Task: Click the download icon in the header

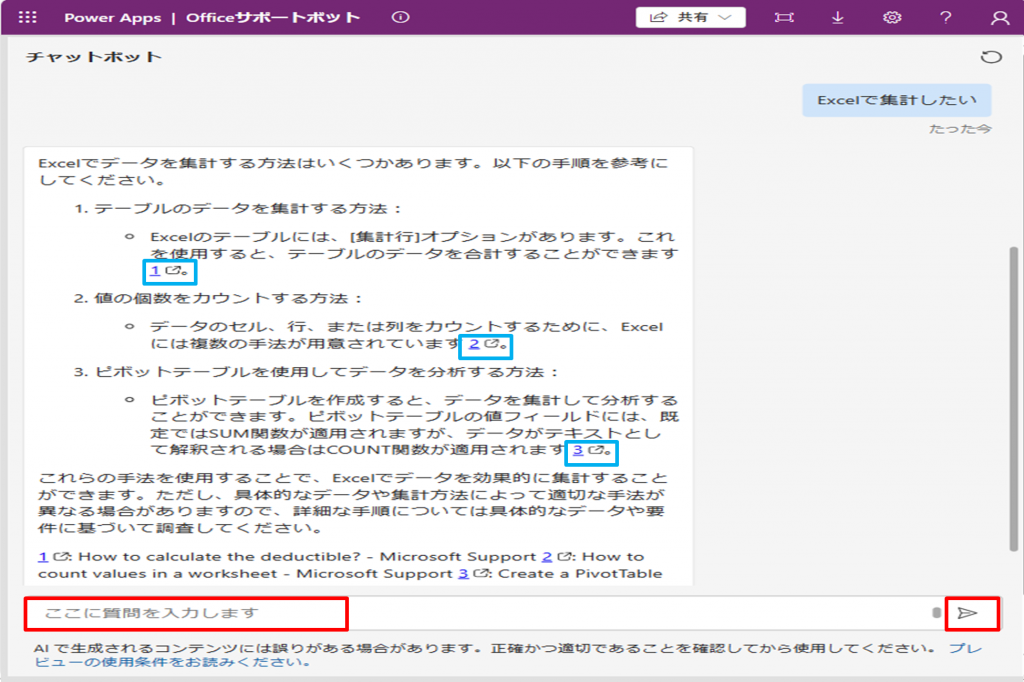Action: tap(837, 17)
